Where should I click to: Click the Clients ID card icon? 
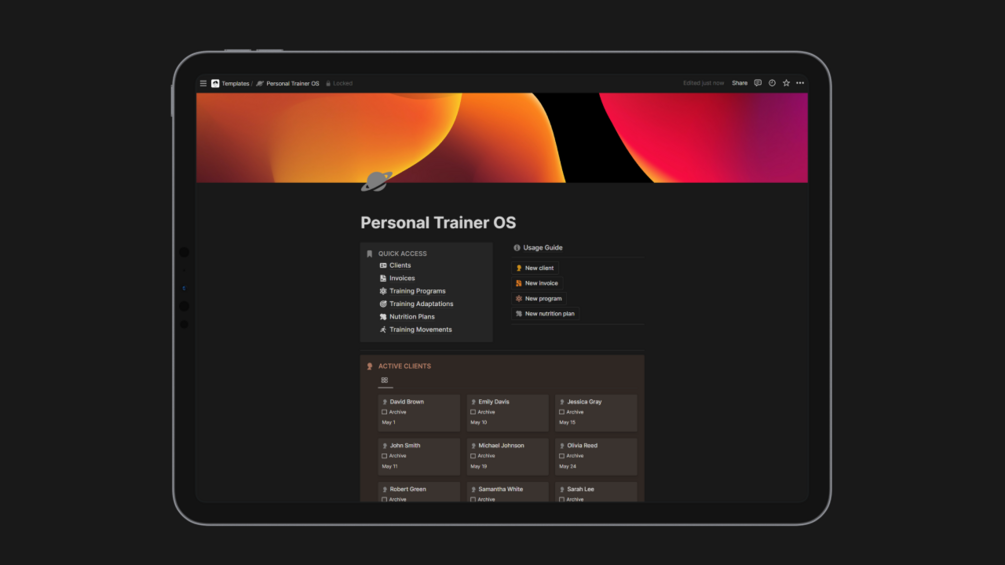(383, 265)
